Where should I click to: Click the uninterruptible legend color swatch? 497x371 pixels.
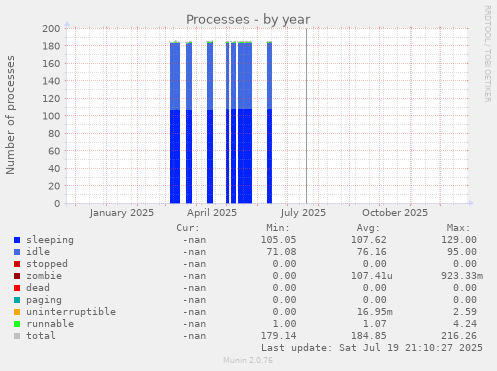click(17, 312)
